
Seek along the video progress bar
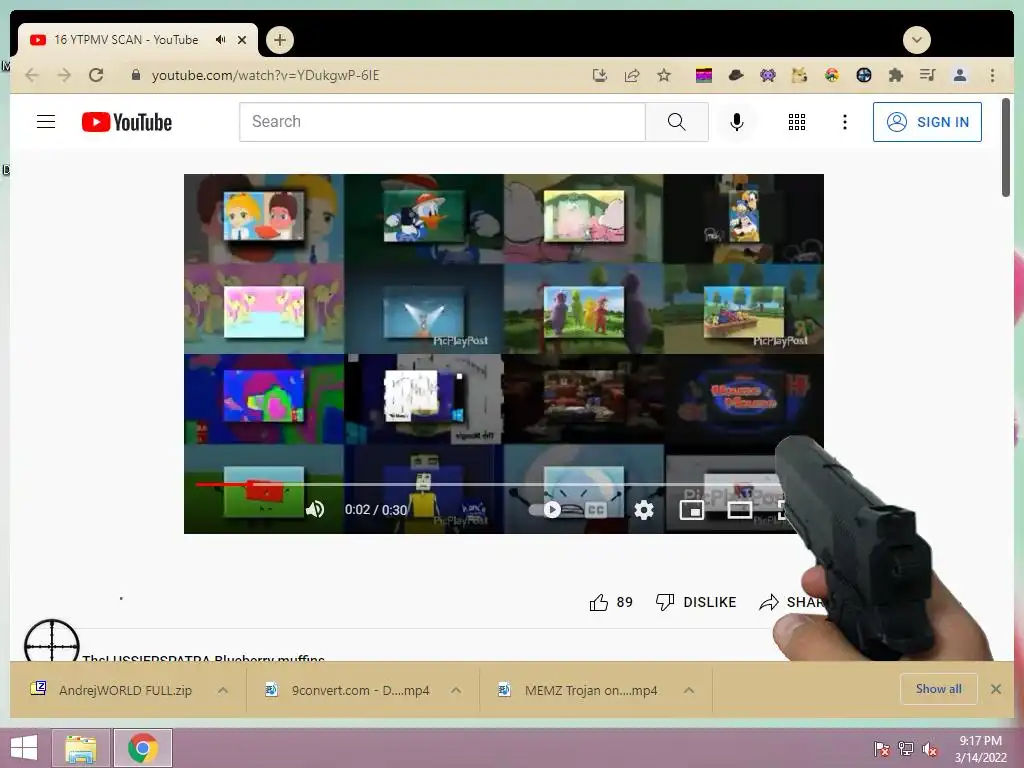tap(487, 485)
